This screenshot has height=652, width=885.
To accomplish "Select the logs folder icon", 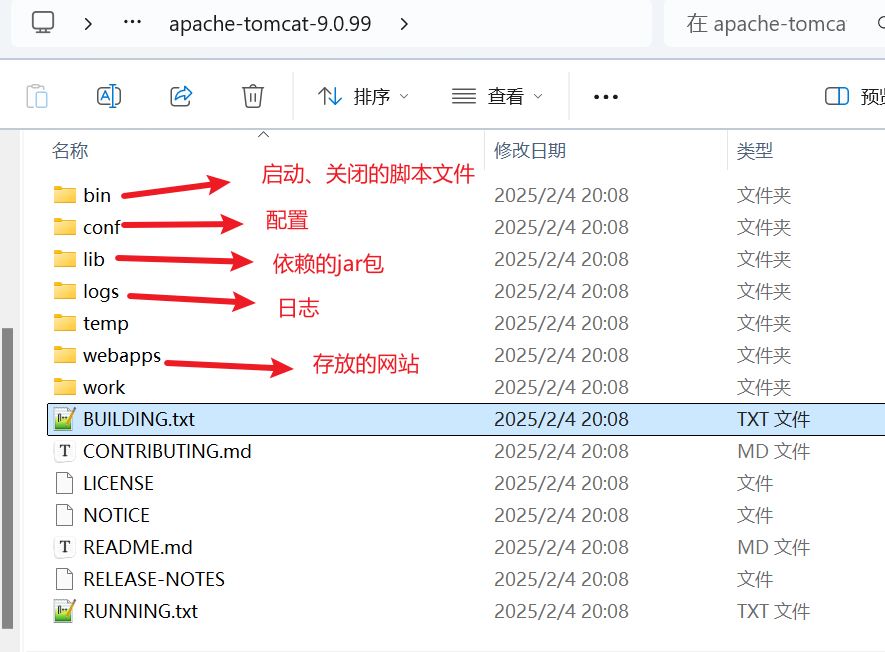I will click(64, 291).
